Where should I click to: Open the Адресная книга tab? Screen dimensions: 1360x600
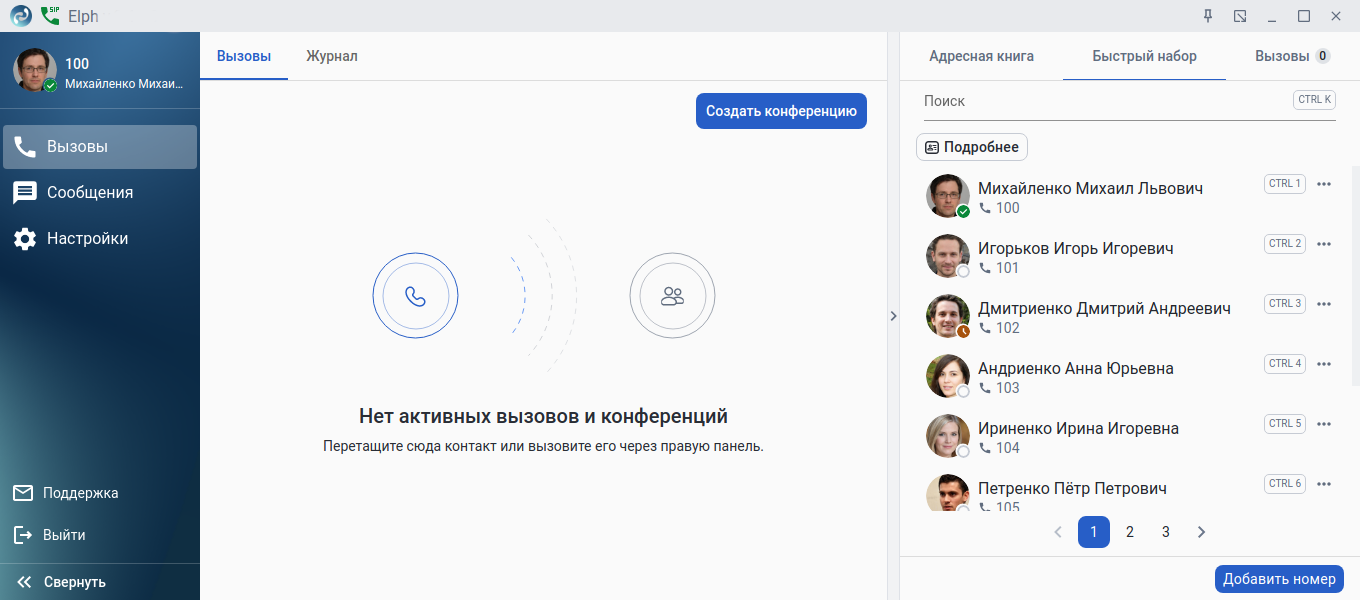[x=981, y=56]
